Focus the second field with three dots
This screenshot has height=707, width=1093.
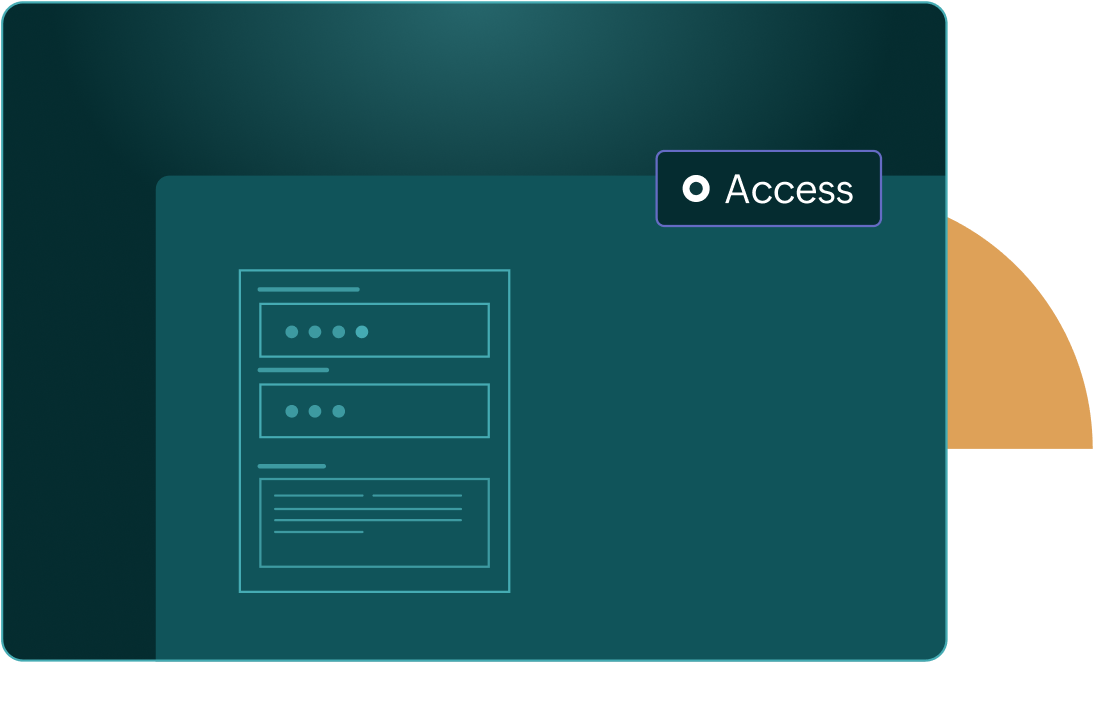[x=374, y=411]
